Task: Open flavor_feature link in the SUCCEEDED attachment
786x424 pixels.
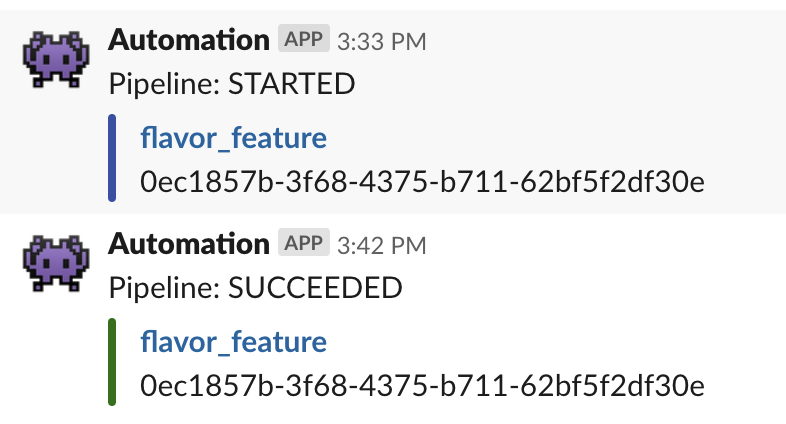Action: (234, 342)
